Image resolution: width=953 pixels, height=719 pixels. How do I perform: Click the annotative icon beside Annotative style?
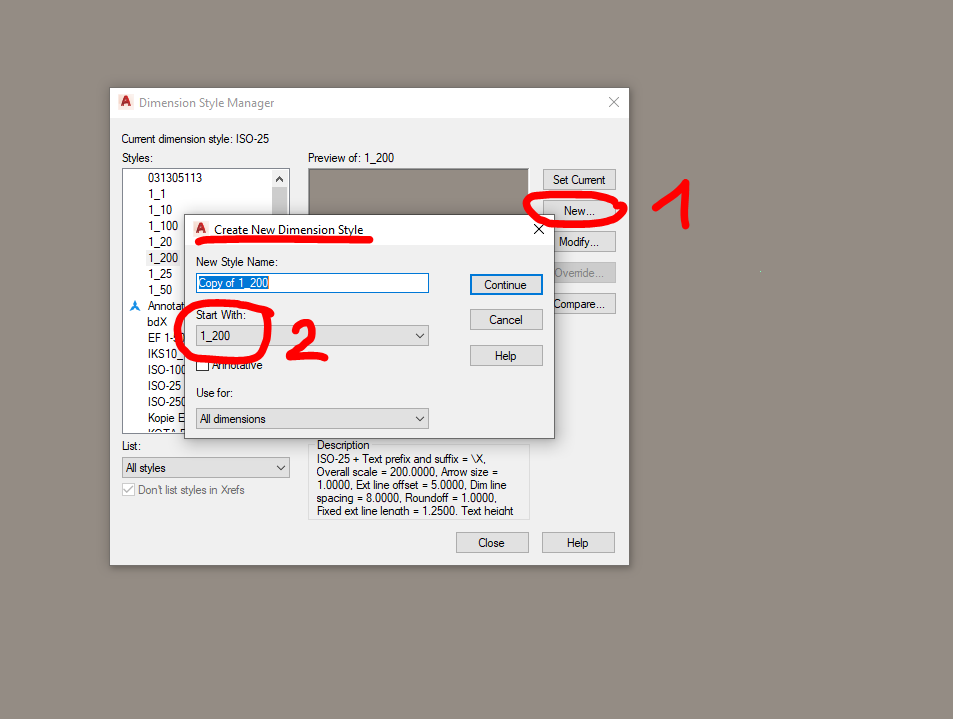click(135, 306)
